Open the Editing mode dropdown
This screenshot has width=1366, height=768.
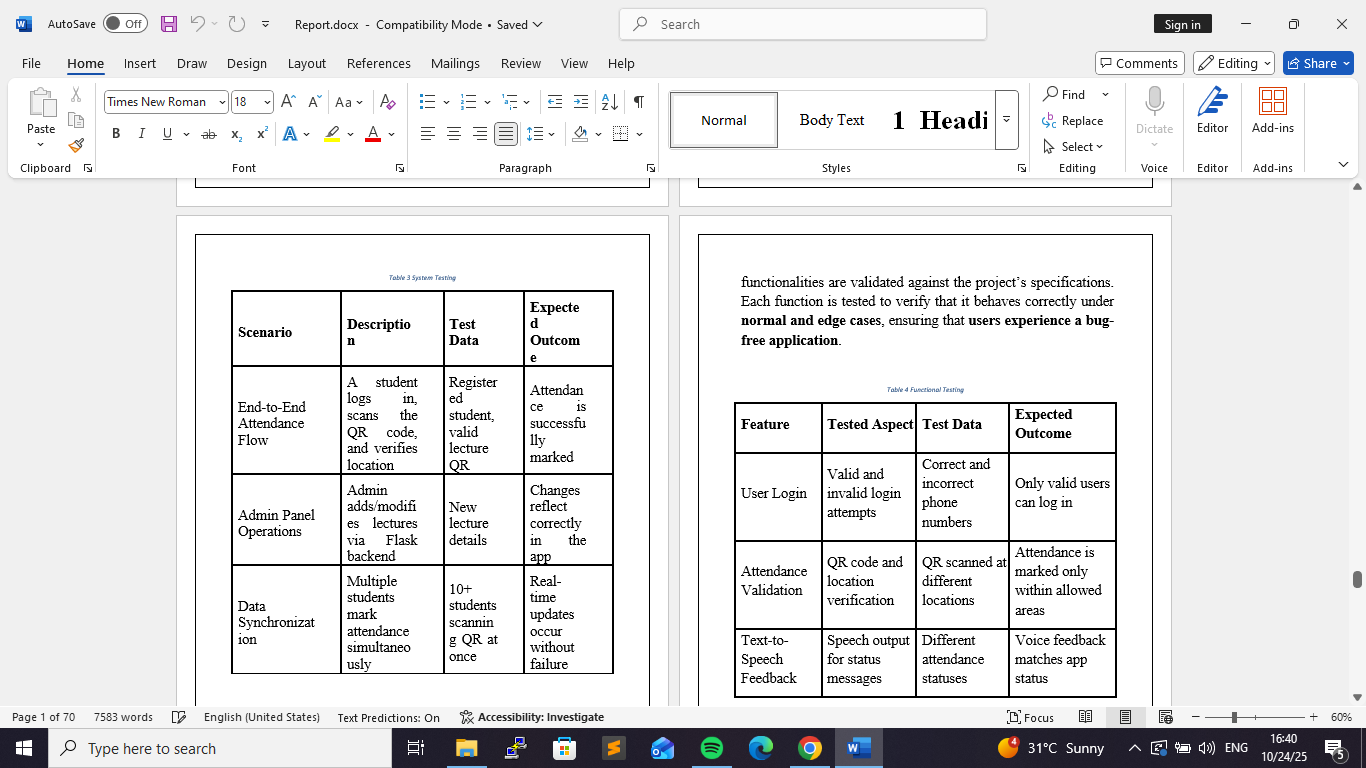coord(1233,63)
